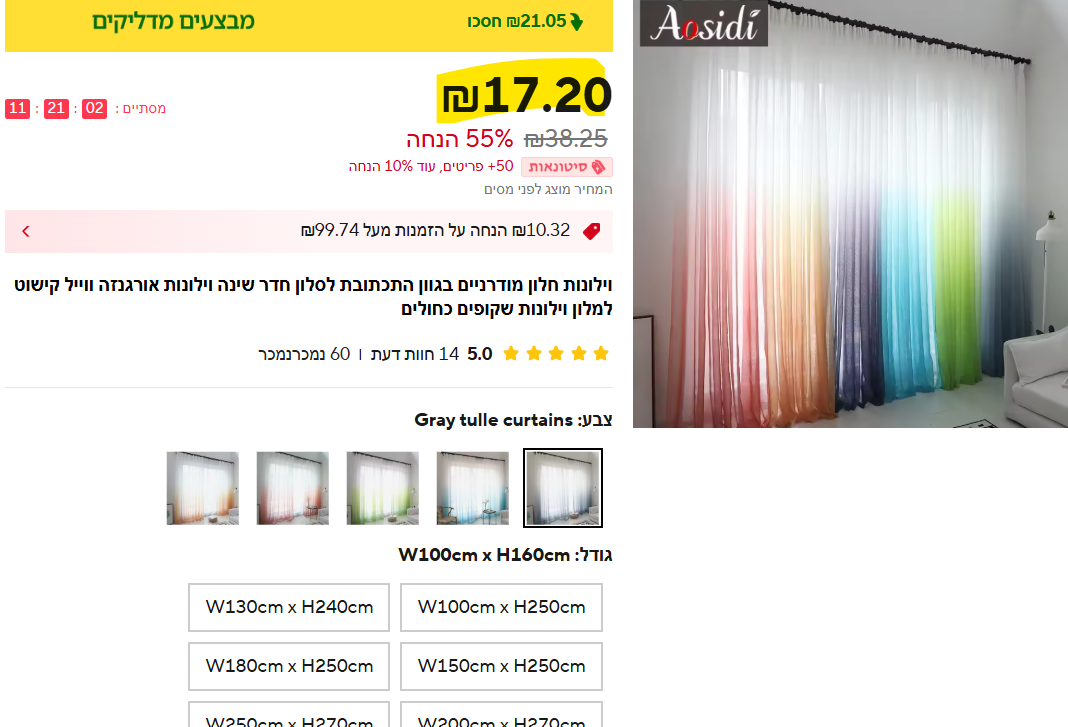Select the orange curtain color thumbnail
Viewport: 1068px width, 727px height.
203,488
